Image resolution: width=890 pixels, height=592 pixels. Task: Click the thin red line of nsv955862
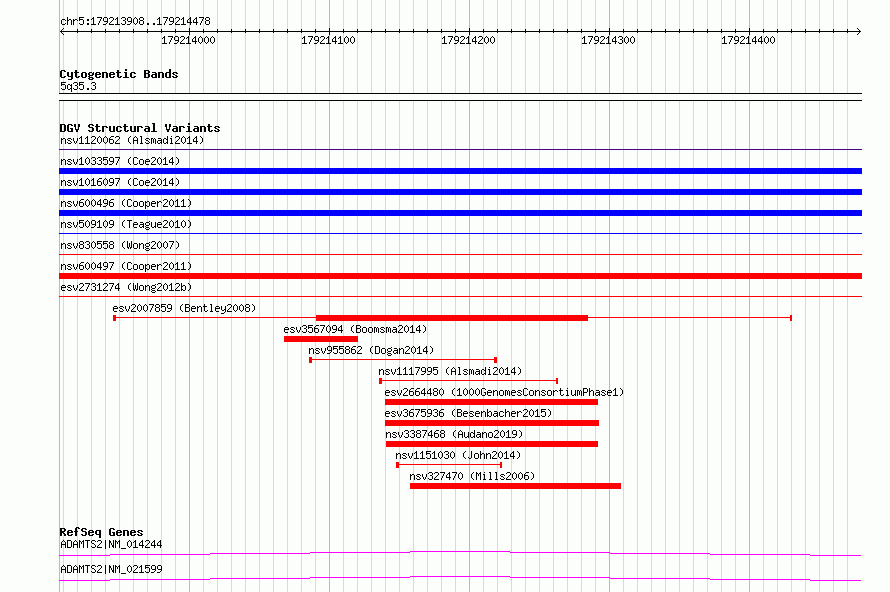tap(403, 360)
